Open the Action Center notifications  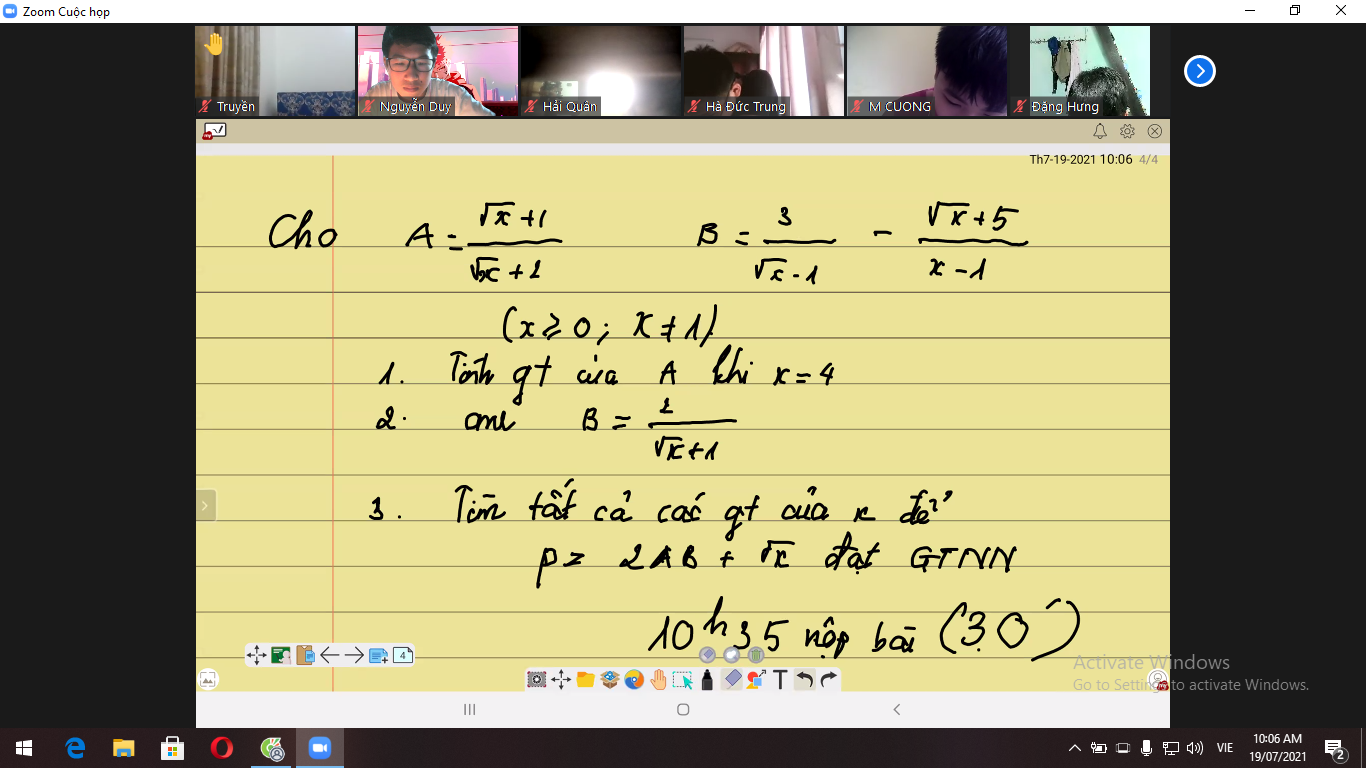1335,748
